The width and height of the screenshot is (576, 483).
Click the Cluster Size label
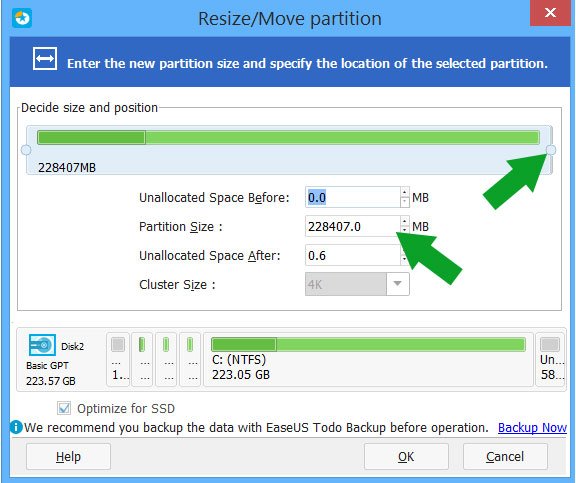[177, 285]
